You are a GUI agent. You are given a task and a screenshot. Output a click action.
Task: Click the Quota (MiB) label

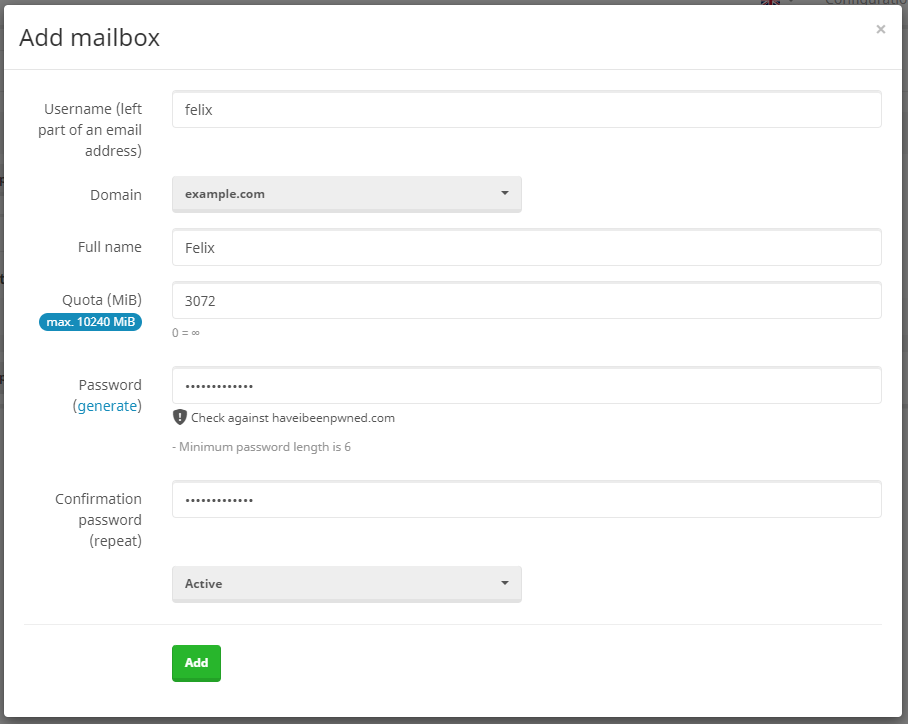coord(102,300)
